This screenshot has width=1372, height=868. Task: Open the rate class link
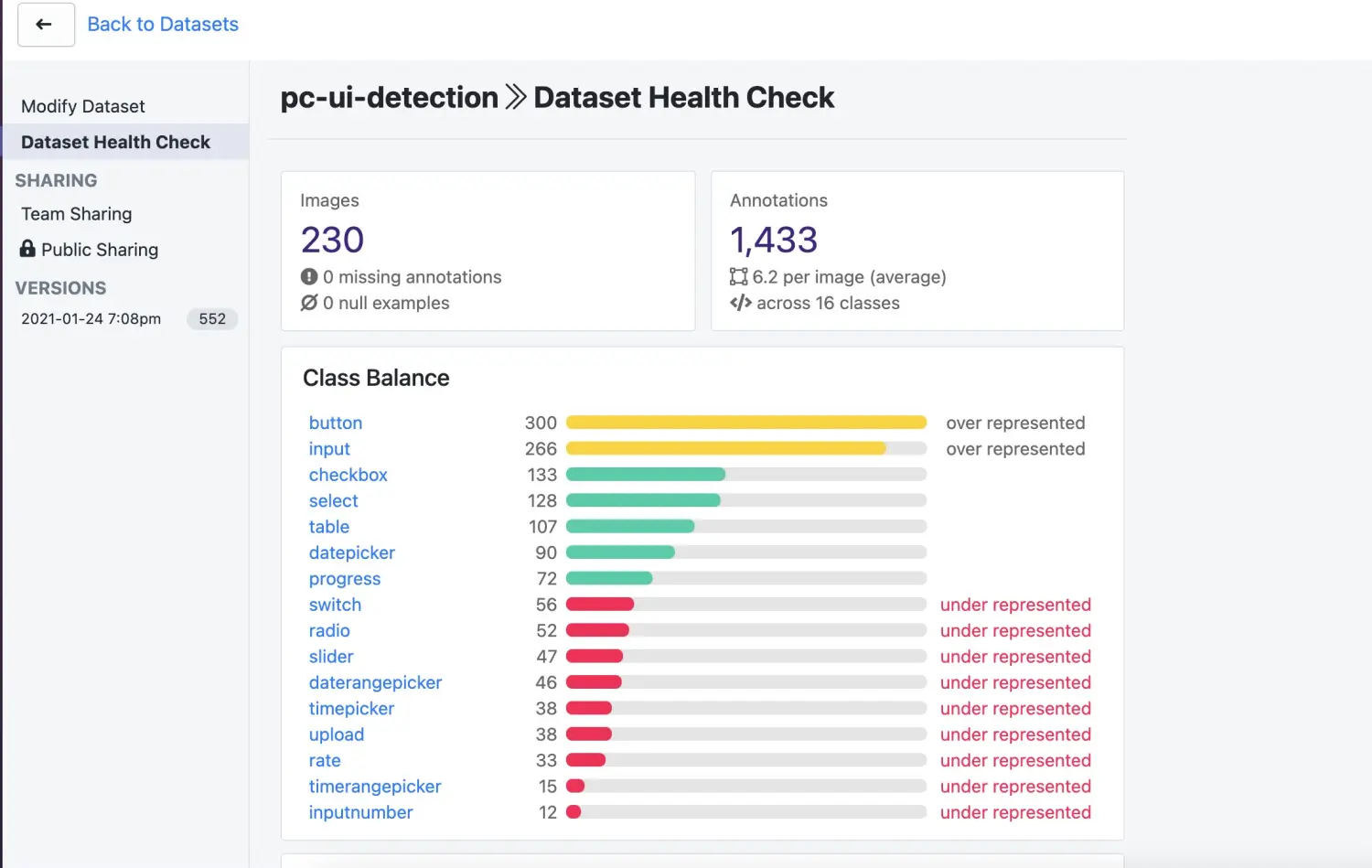(325, 760)
